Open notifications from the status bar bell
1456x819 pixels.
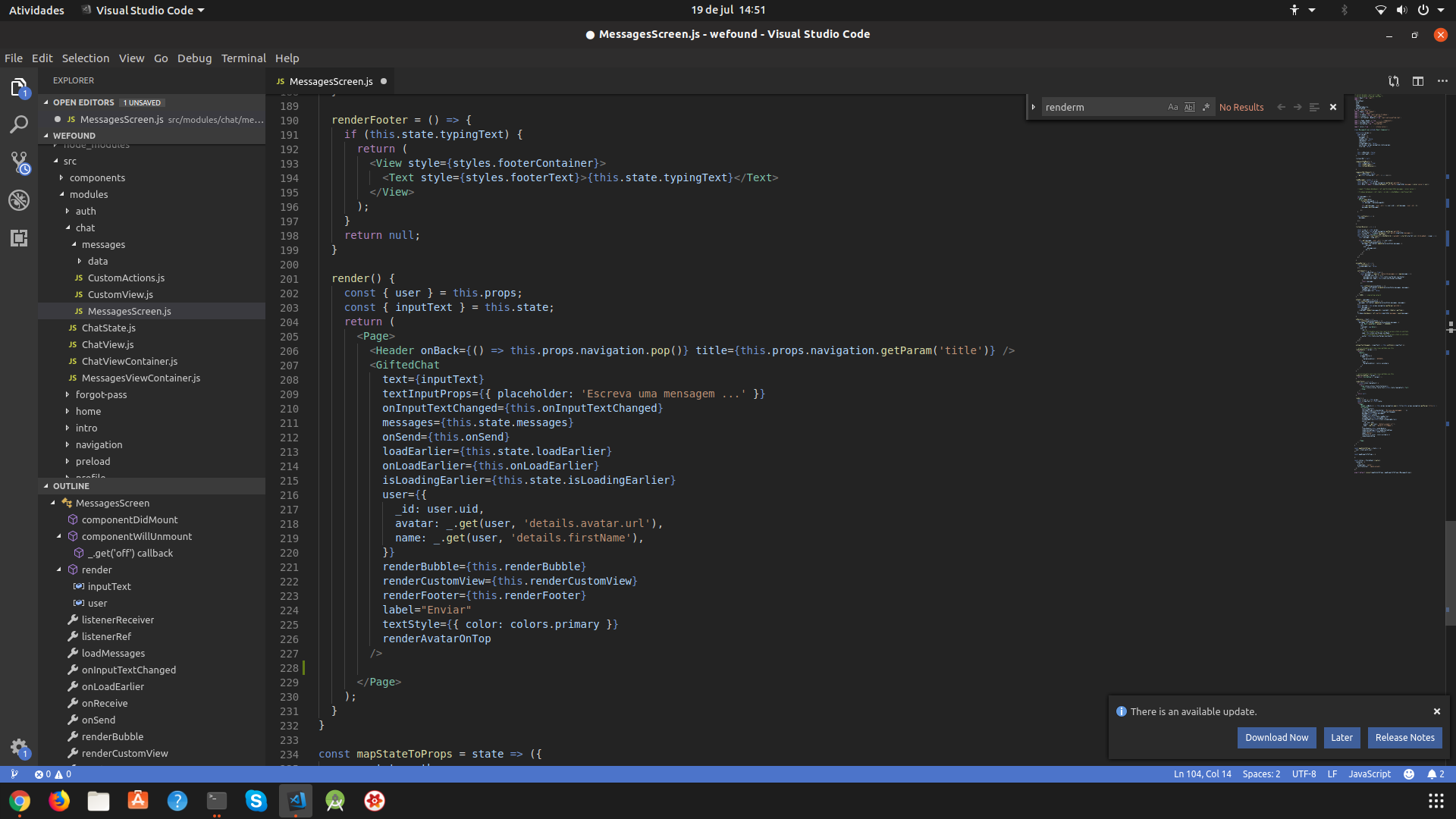tap(1432, 774)
